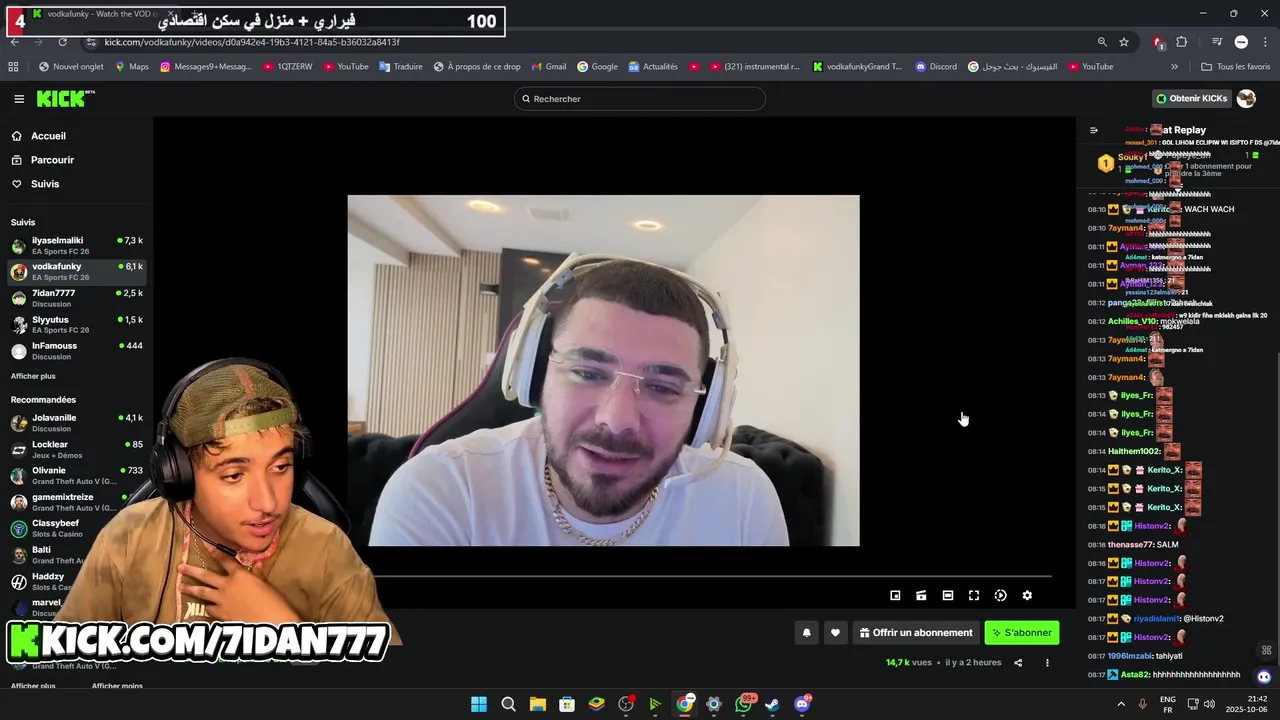The height and width of the screenshot is (720, 1280).
Task: Click Obtenir KICKs button
Action: [x=1192, y=98]
